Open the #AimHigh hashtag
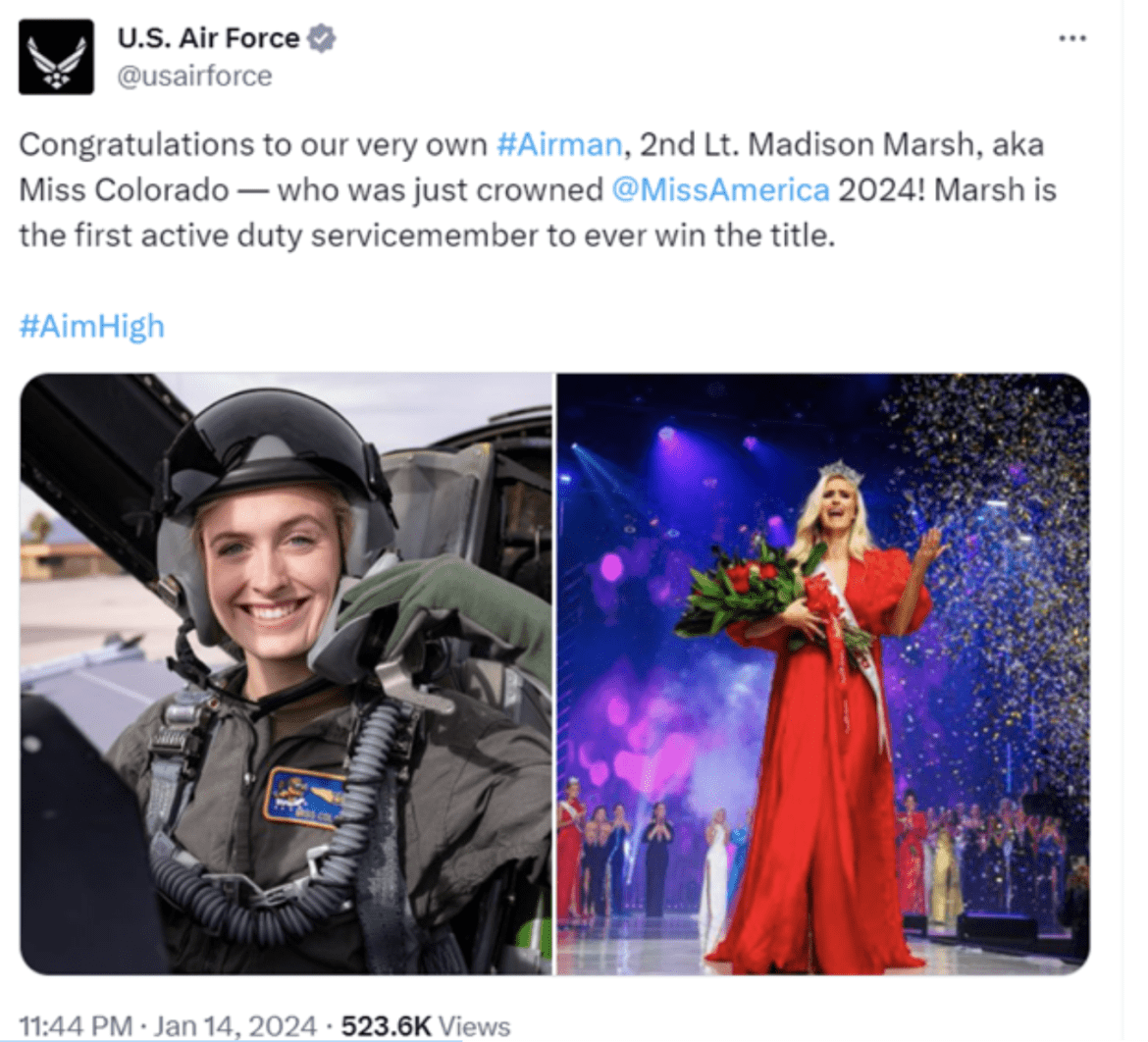Image resolution: width=1148 pixels, height=1042 pixels. coord(91,327)
